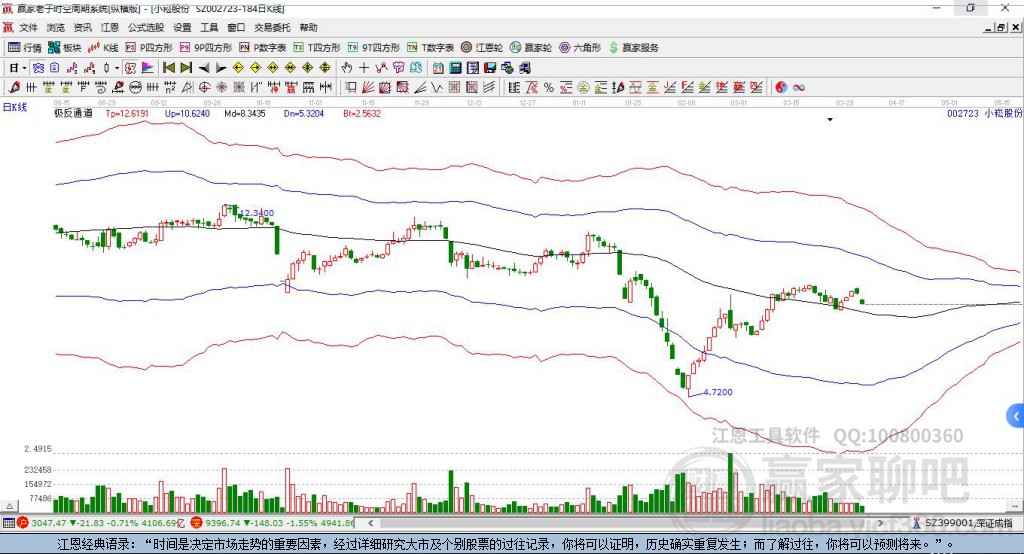Expand the candlestick style dropdown arrow
The image size is (1024, 554).
(x=117, y=68)
